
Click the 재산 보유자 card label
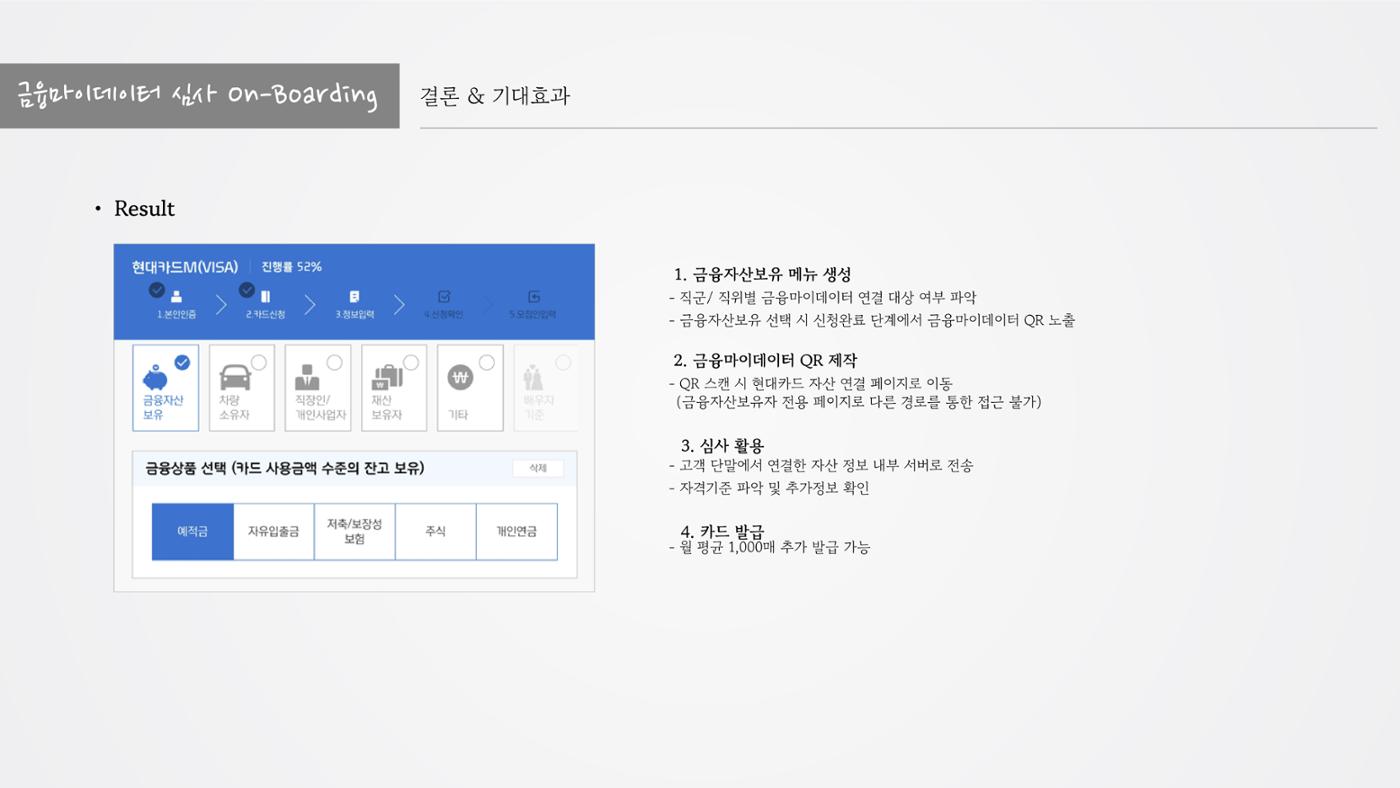coord(386,407)
